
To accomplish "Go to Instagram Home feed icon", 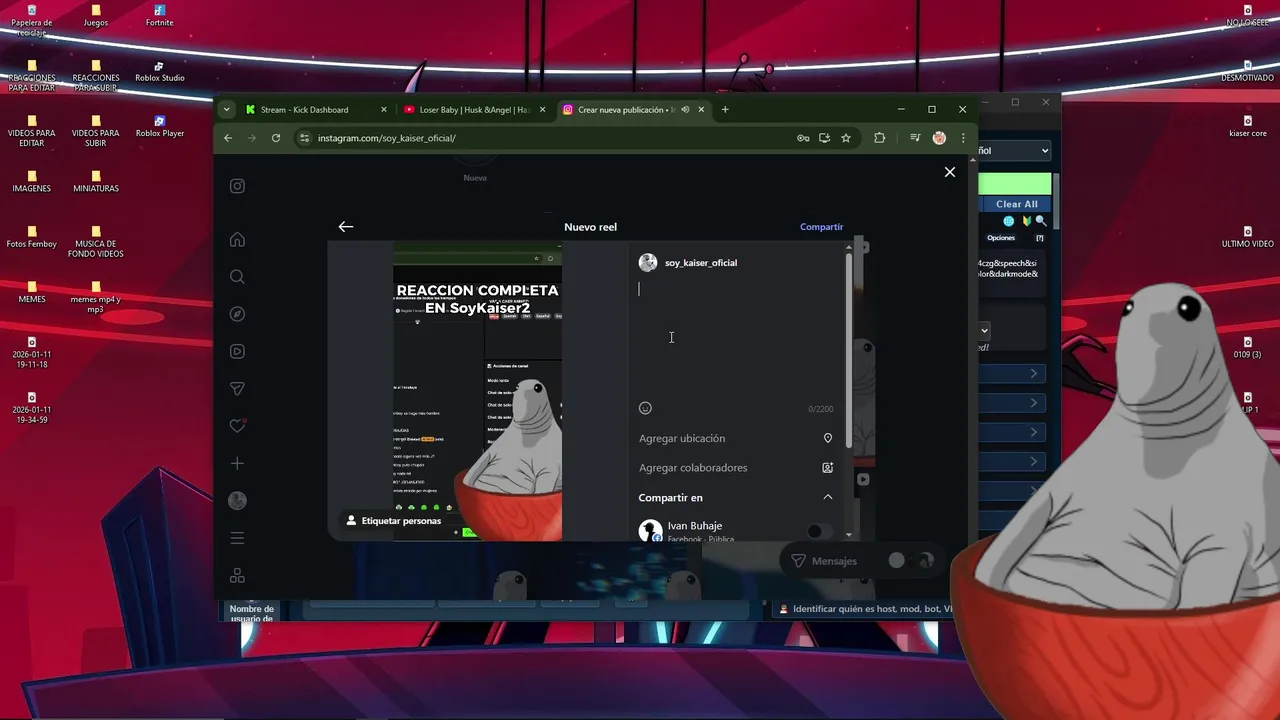I will click(237, 239).
